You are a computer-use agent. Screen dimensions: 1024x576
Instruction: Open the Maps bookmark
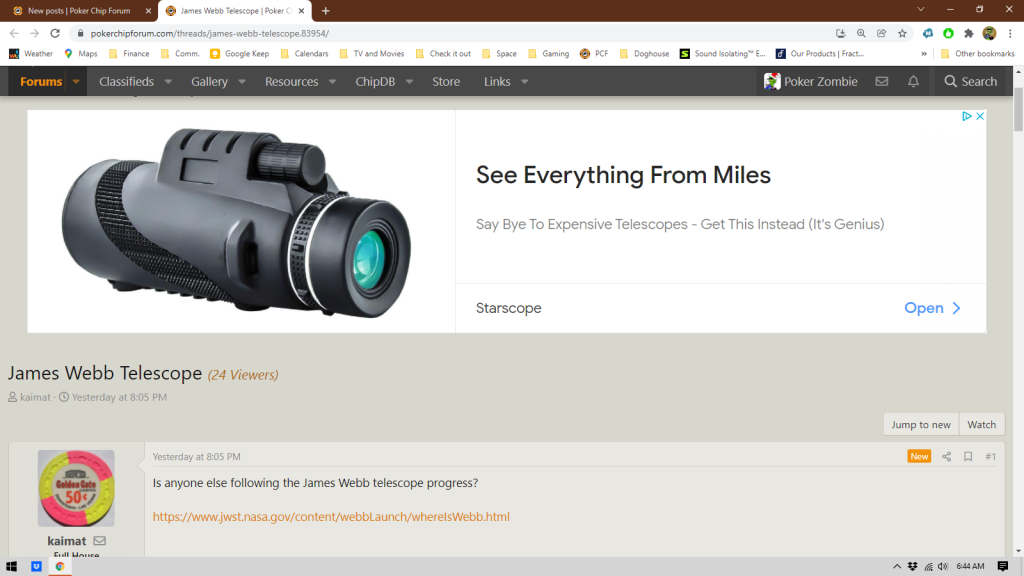81,54
